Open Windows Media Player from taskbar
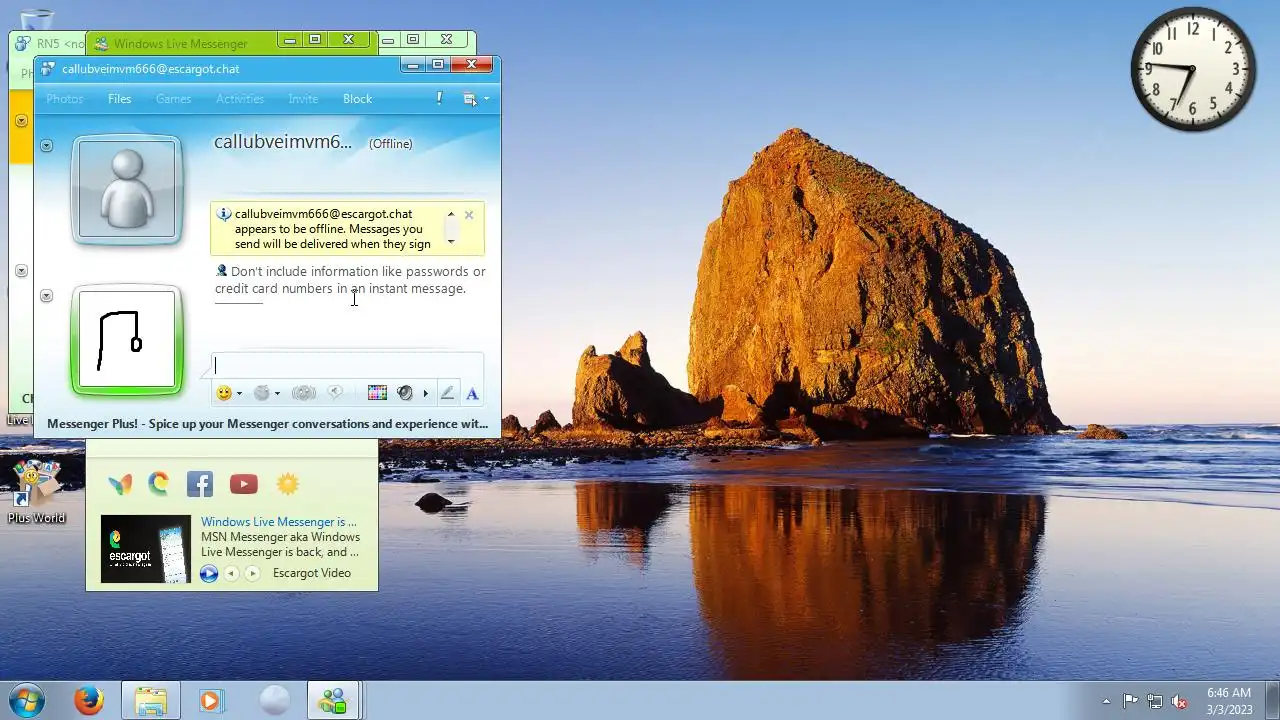Screen dimensions: 1280x720 click(x=211, y=700)
